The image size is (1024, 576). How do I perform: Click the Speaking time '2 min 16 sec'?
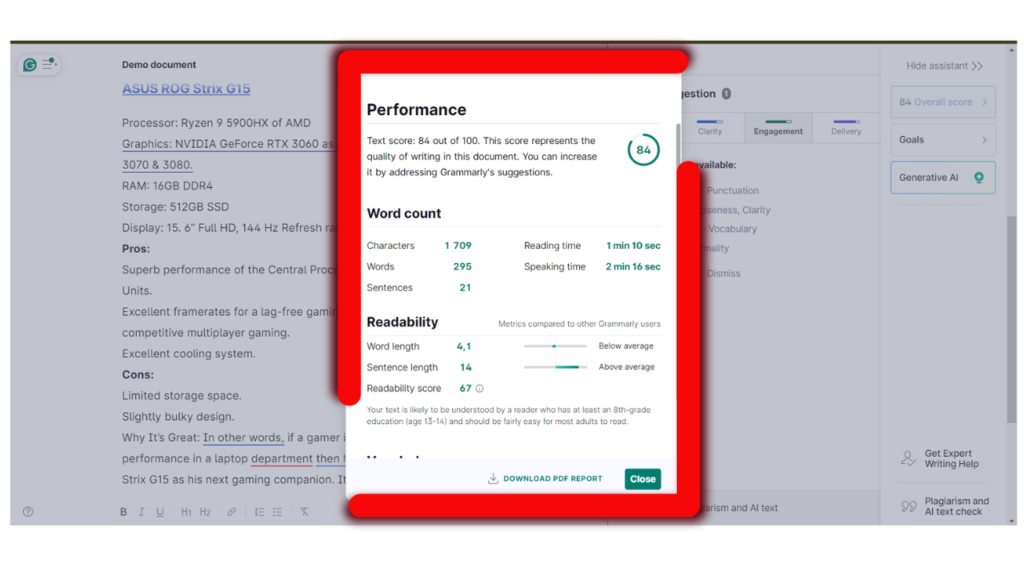pyautogui.click(x=633, y=266)
